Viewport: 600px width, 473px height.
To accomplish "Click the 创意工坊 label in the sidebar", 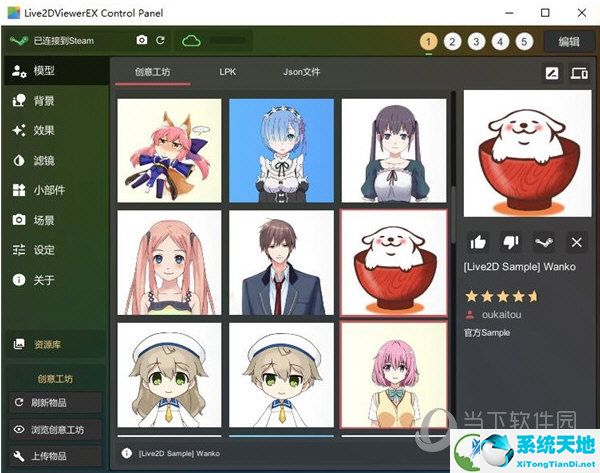I will pos(55,379).
